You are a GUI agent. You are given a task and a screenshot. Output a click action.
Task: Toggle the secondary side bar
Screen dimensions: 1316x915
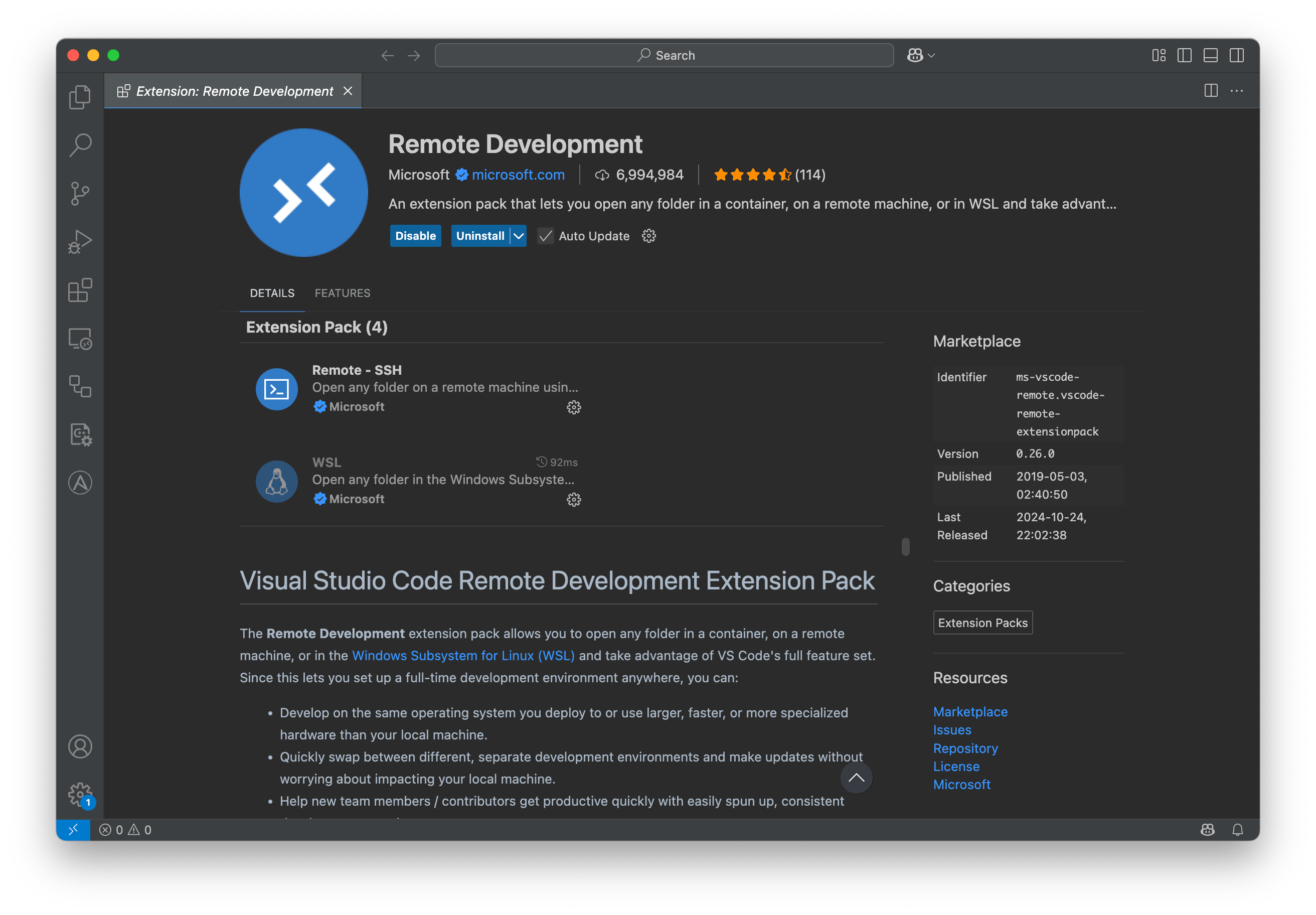pos(1236,56)
